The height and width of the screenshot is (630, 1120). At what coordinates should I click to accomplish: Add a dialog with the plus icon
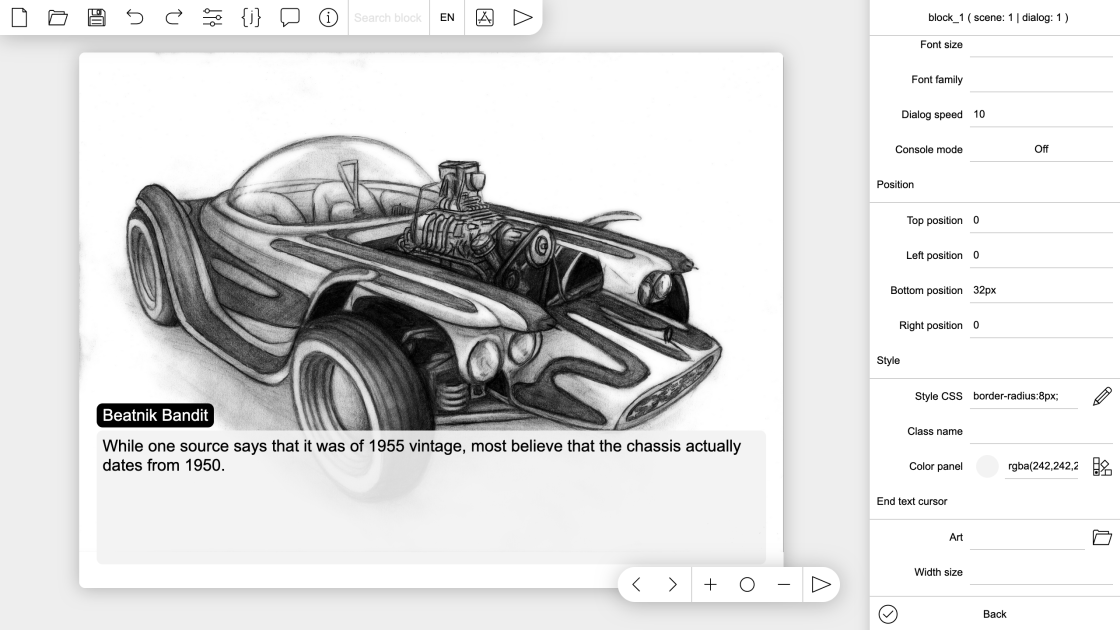coord(710,585)
